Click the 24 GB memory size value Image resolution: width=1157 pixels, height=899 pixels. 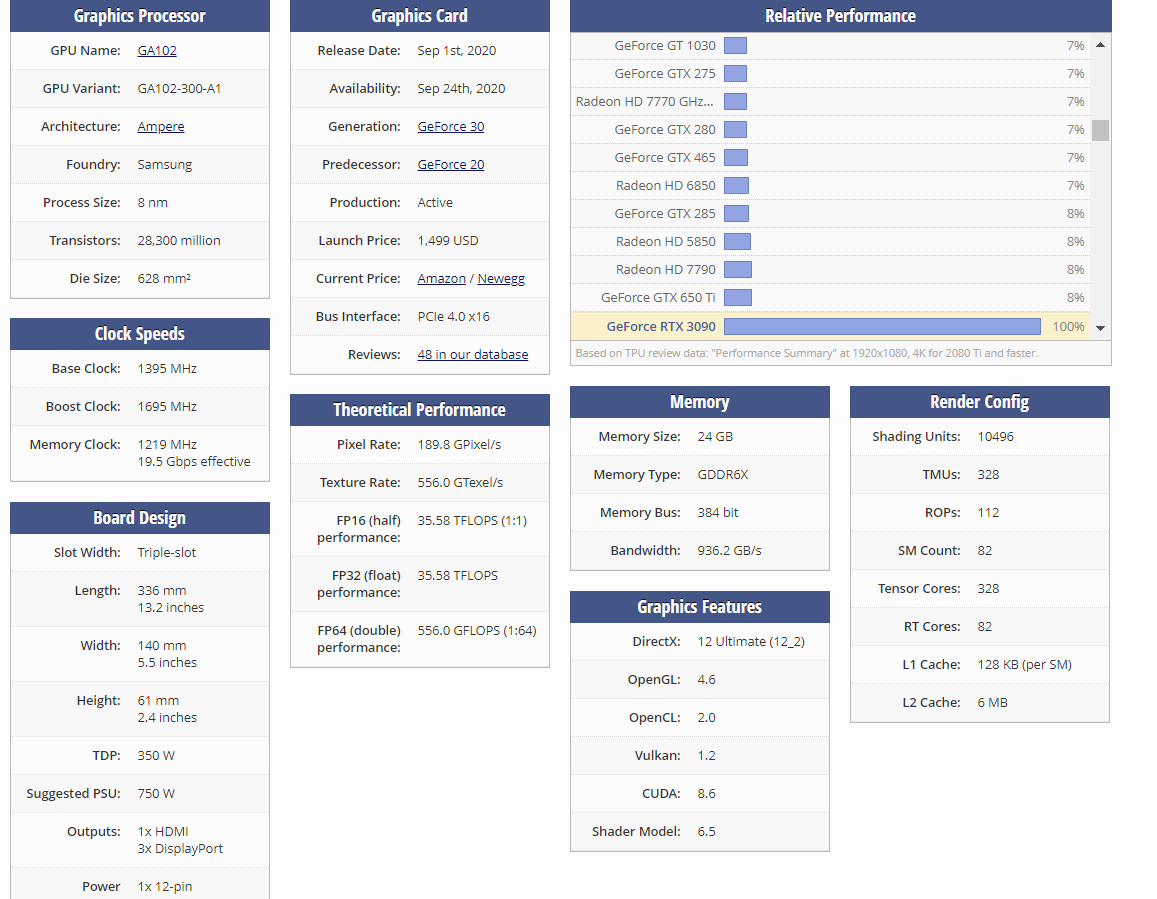point(715,436)
